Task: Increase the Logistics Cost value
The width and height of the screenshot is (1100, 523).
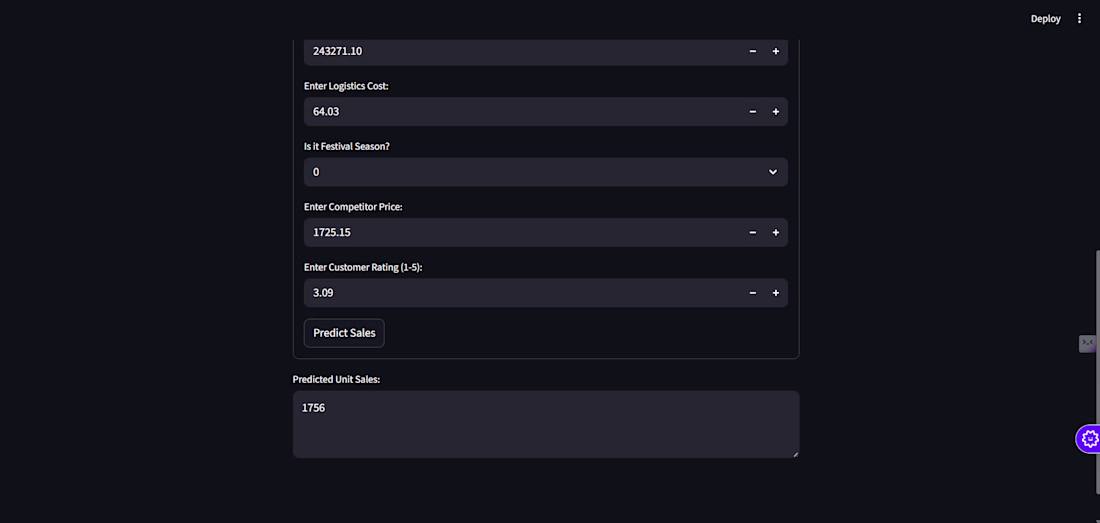Action: click(x=776, y=112)
